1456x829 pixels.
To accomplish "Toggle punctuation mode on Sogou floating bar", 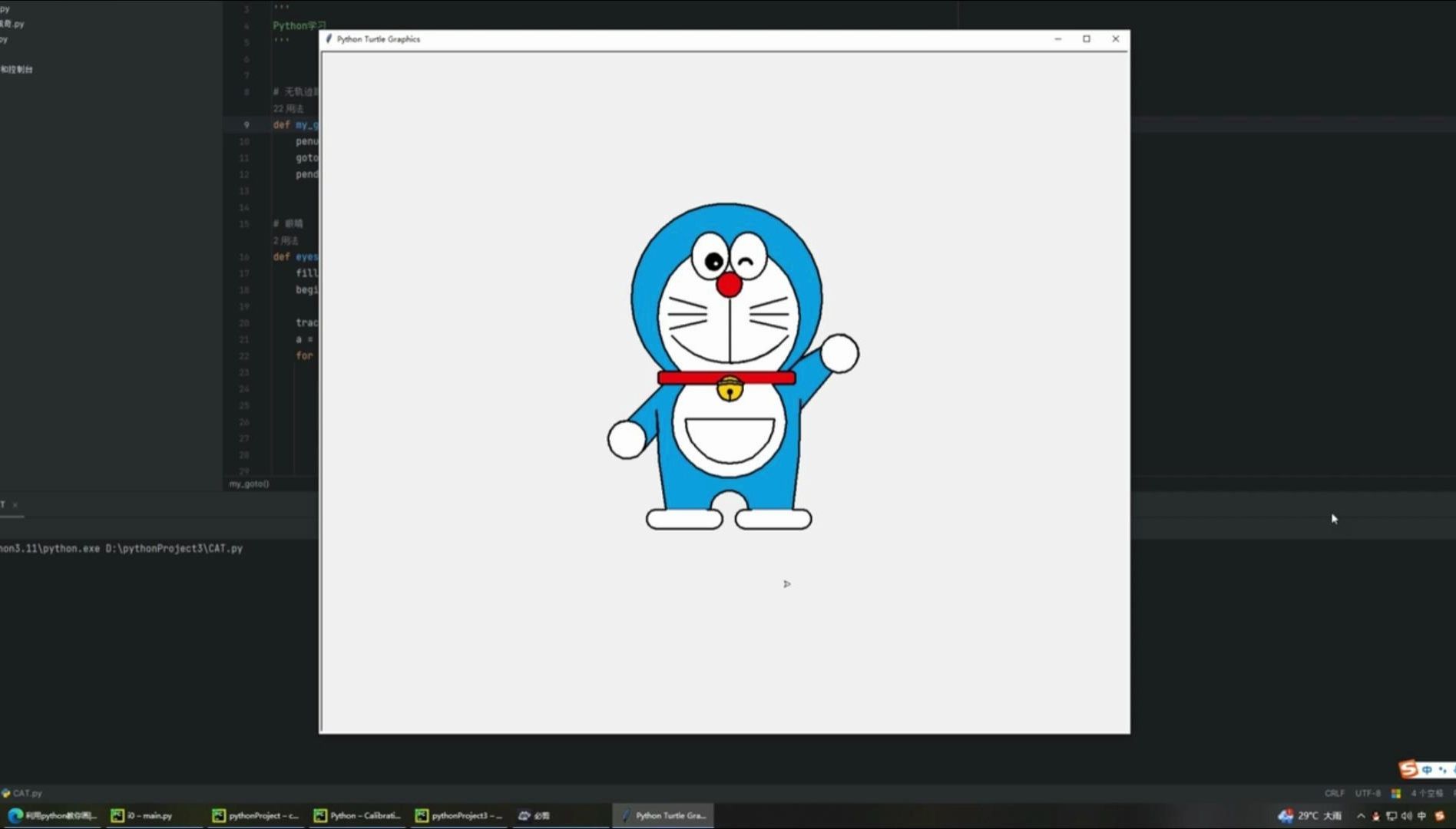I will (x=1443, y=769).
